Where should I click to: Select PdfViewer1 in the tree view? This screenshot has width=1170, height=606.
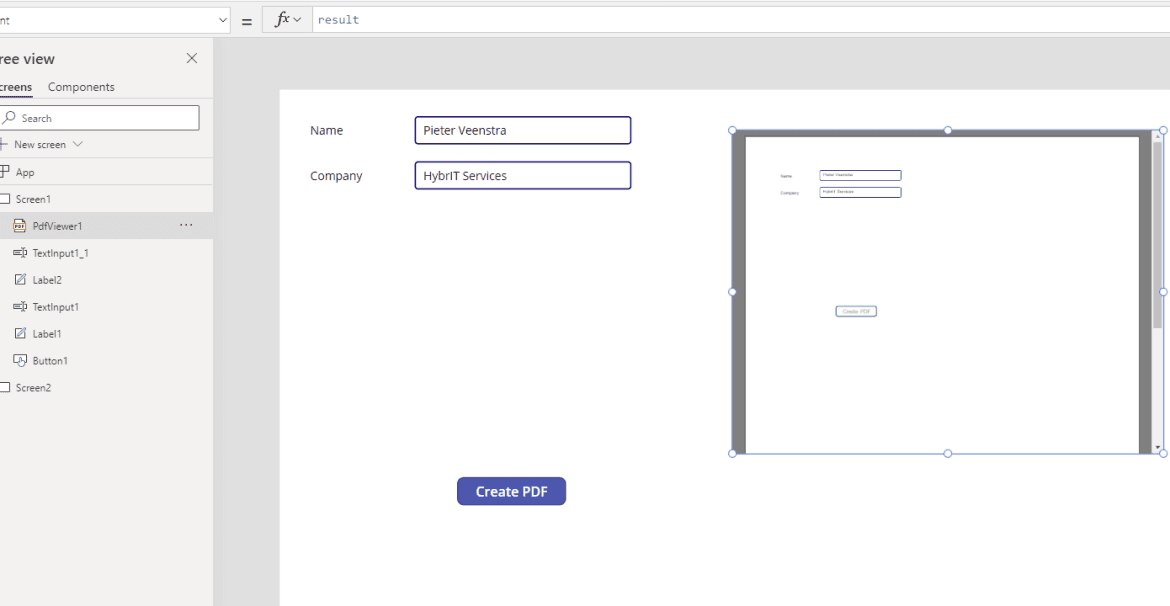[106, 225]
